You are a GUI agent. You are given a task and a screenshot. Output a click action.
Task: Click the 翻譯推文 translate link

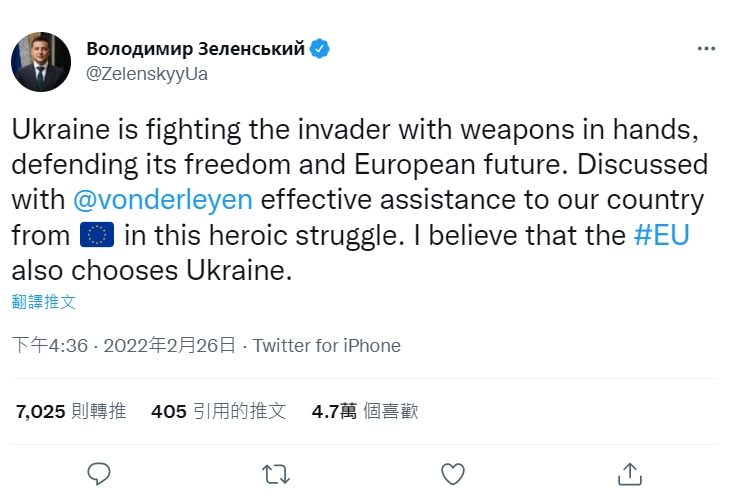tap(43, 301)
